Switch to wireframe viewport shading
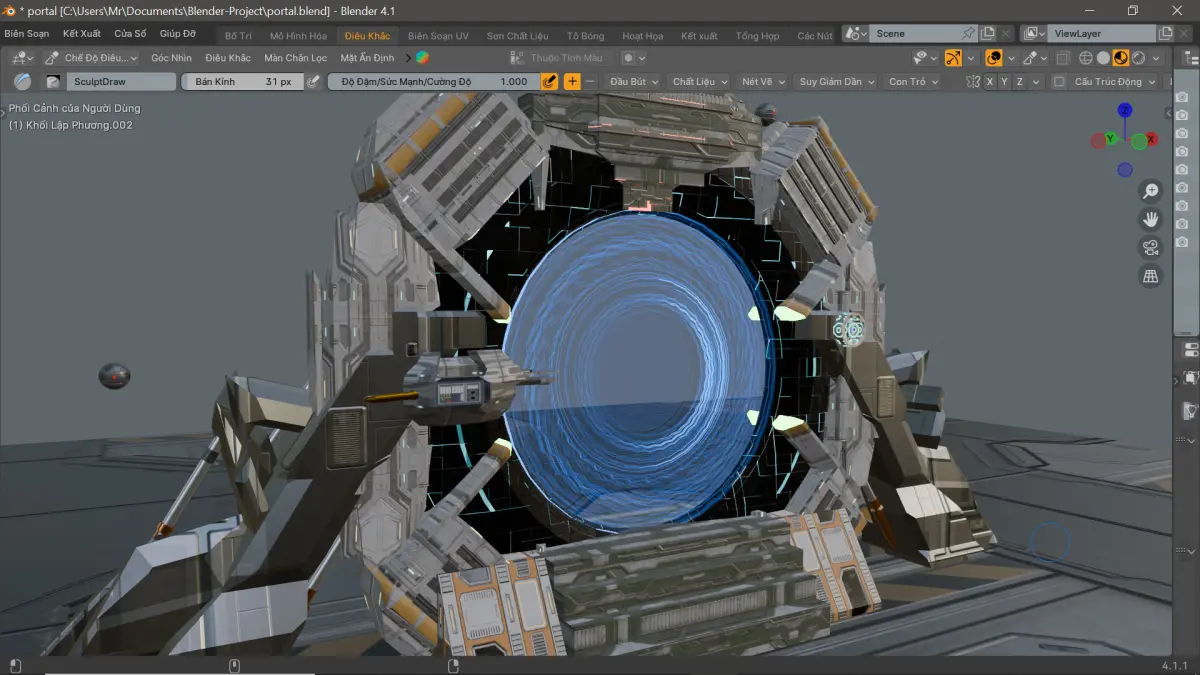This screenshot has width=1200, height=675. (1086, 58)
